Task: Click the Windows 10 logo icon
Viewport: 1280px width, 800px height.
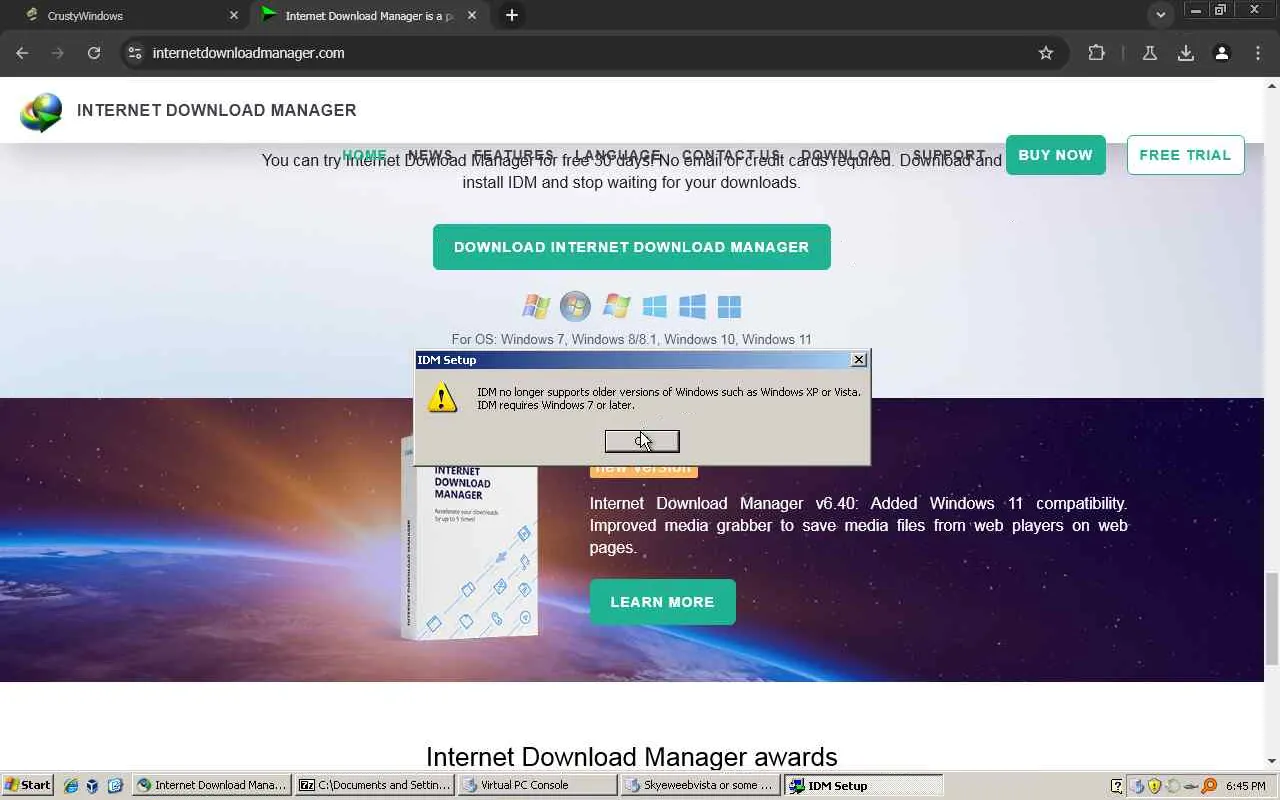Action: (692, 306)
